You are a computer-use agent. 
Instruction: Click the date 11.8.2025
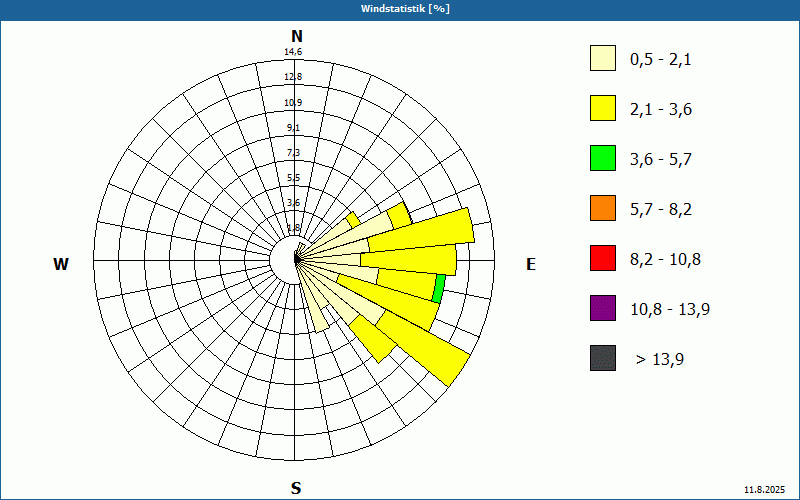(x=764, y=490)
